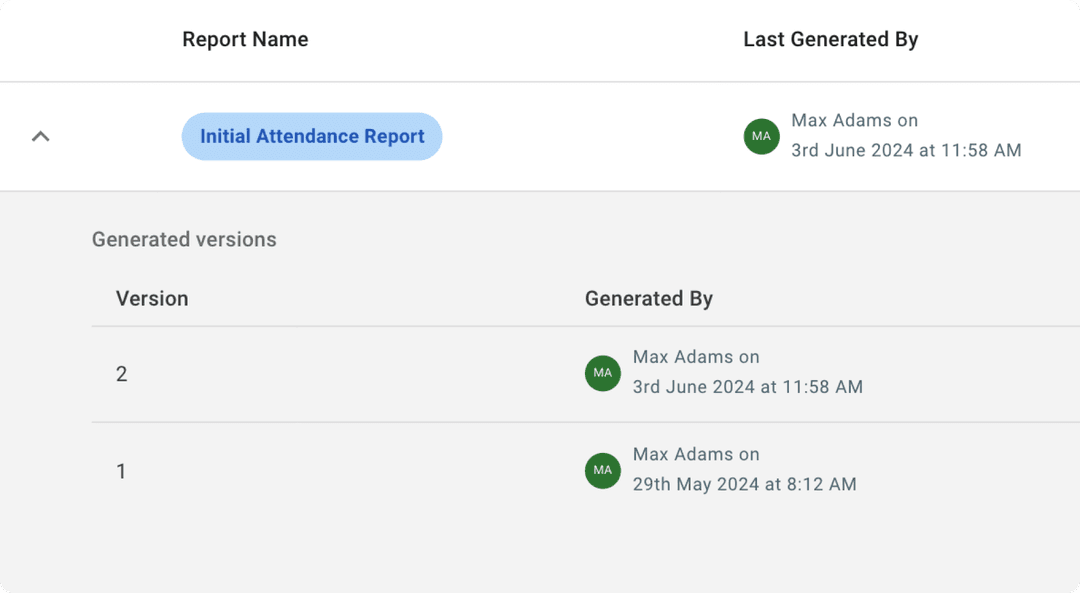The height and width of the screenshot is (593, 1080).
Task: Click the Generated versions section label
Action: click(184, 240)
